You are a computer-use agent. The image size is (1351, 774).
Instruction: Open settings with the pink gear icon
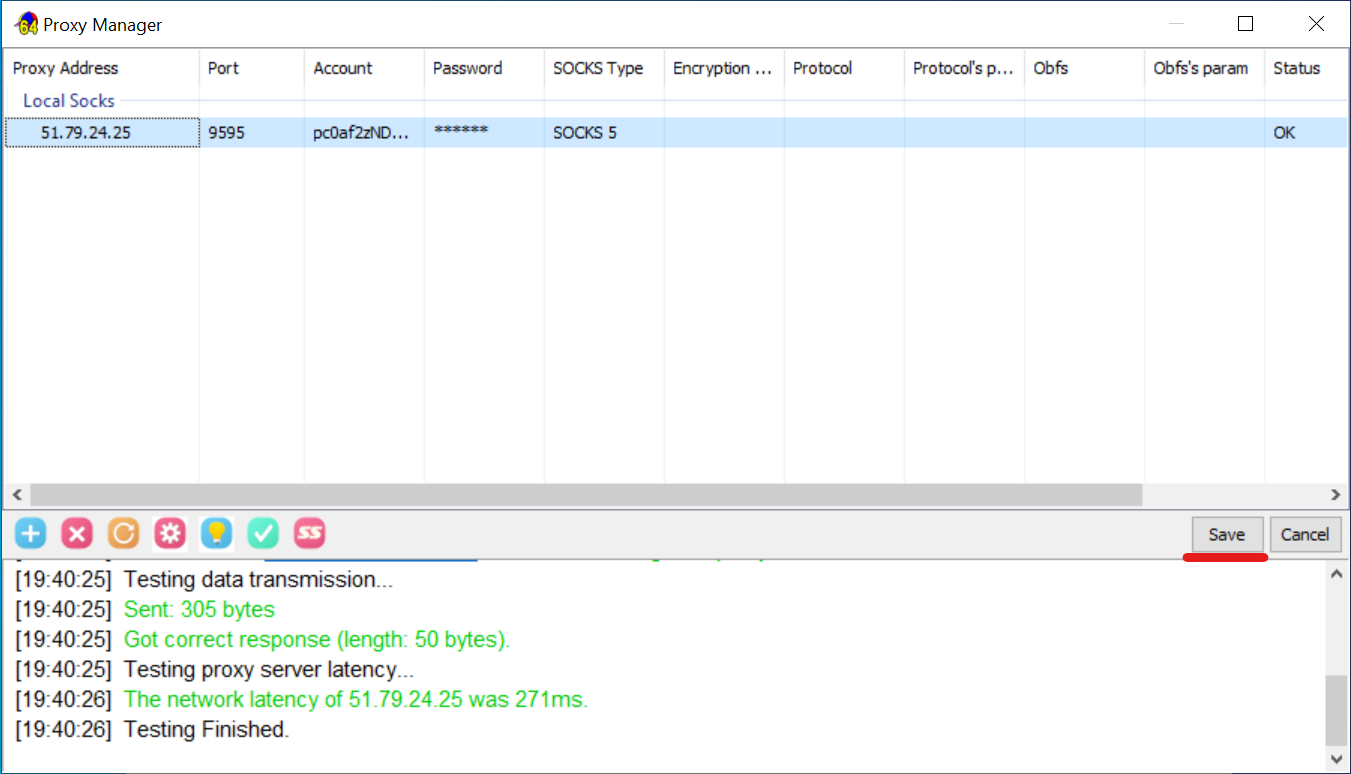[170, 534]
